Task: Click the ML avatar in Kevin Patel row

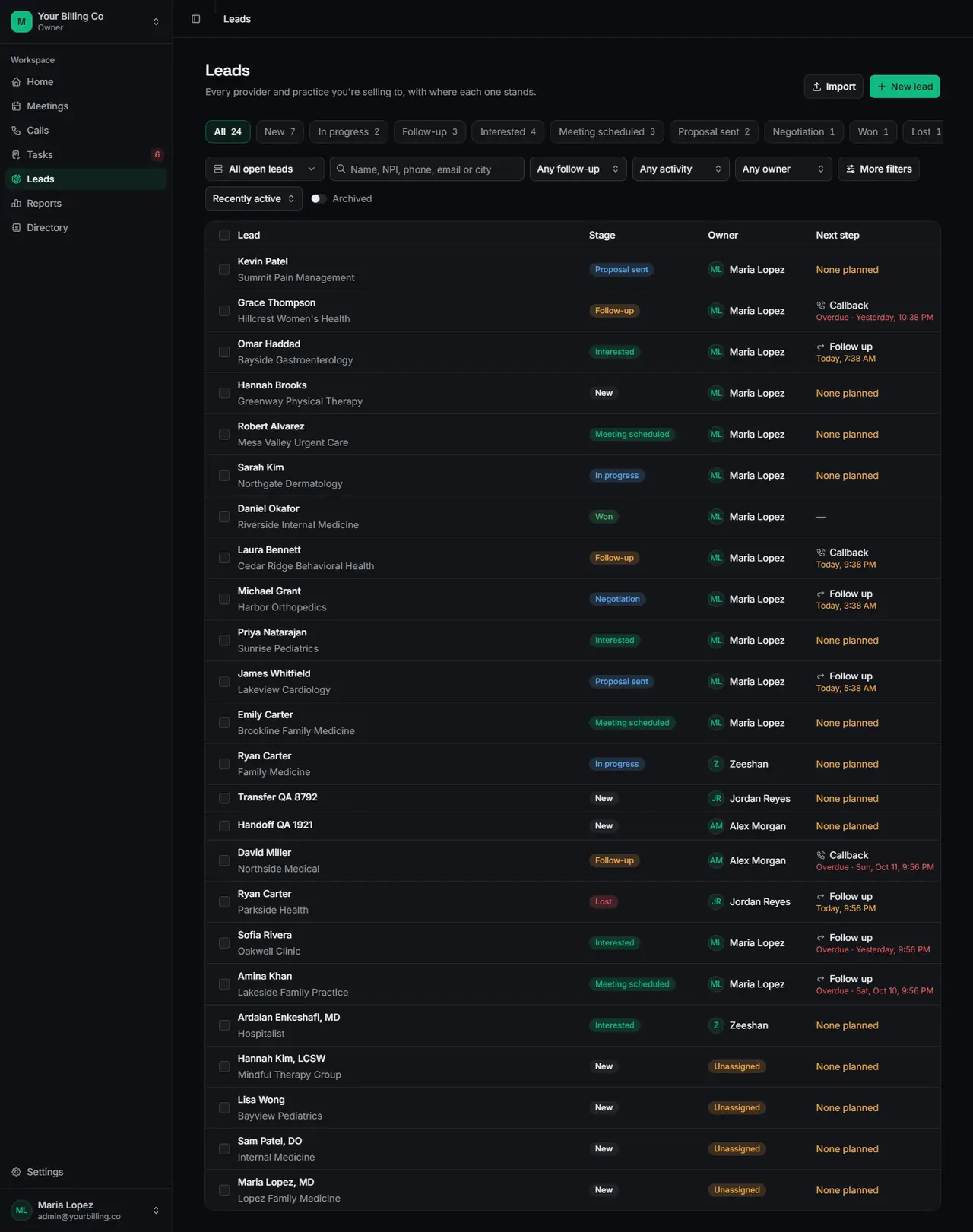Action: [716, 270]
